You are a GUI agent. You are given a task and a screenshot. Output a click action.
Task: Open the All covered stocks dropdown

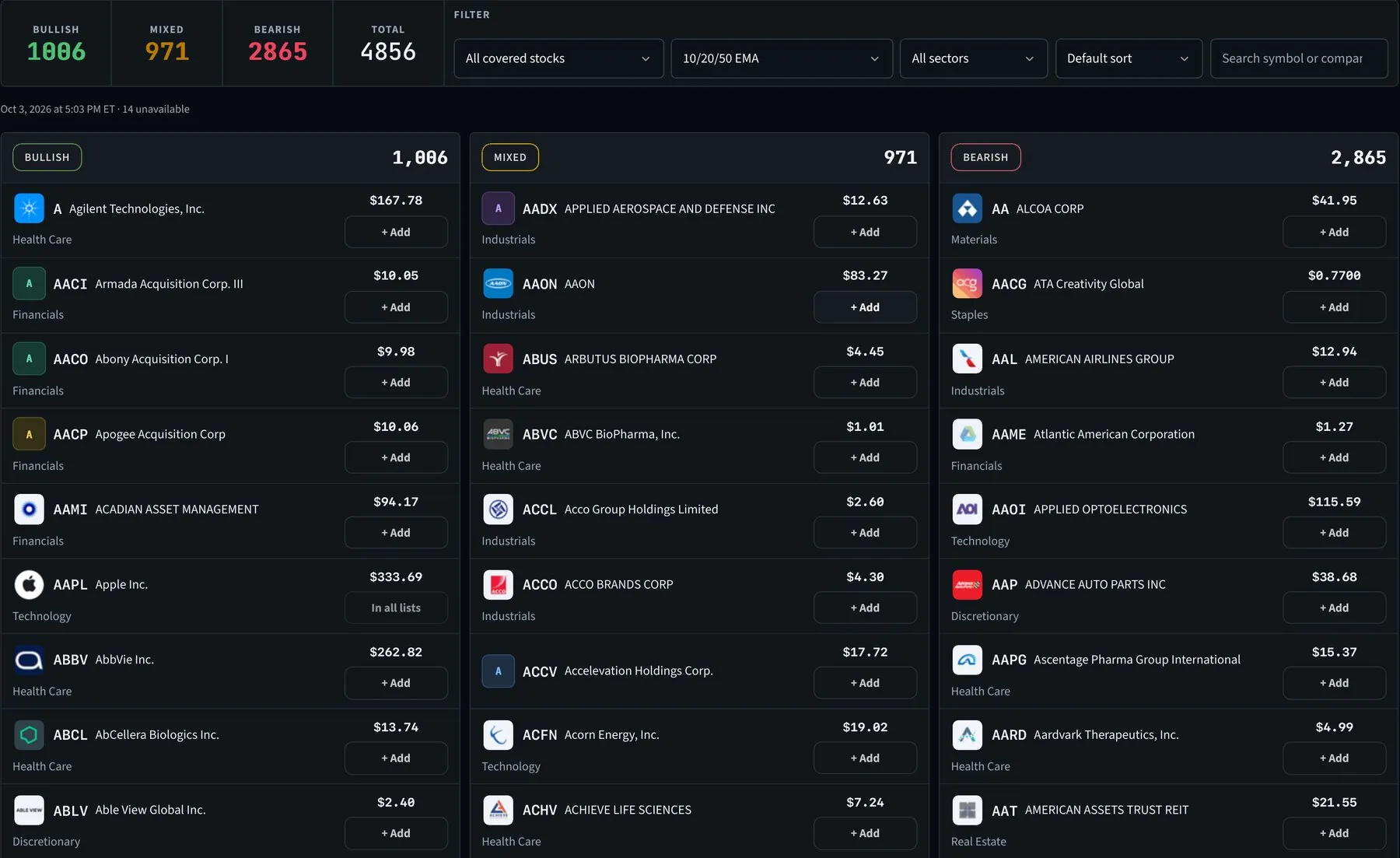pyautogui.click(x=558, y=58)
